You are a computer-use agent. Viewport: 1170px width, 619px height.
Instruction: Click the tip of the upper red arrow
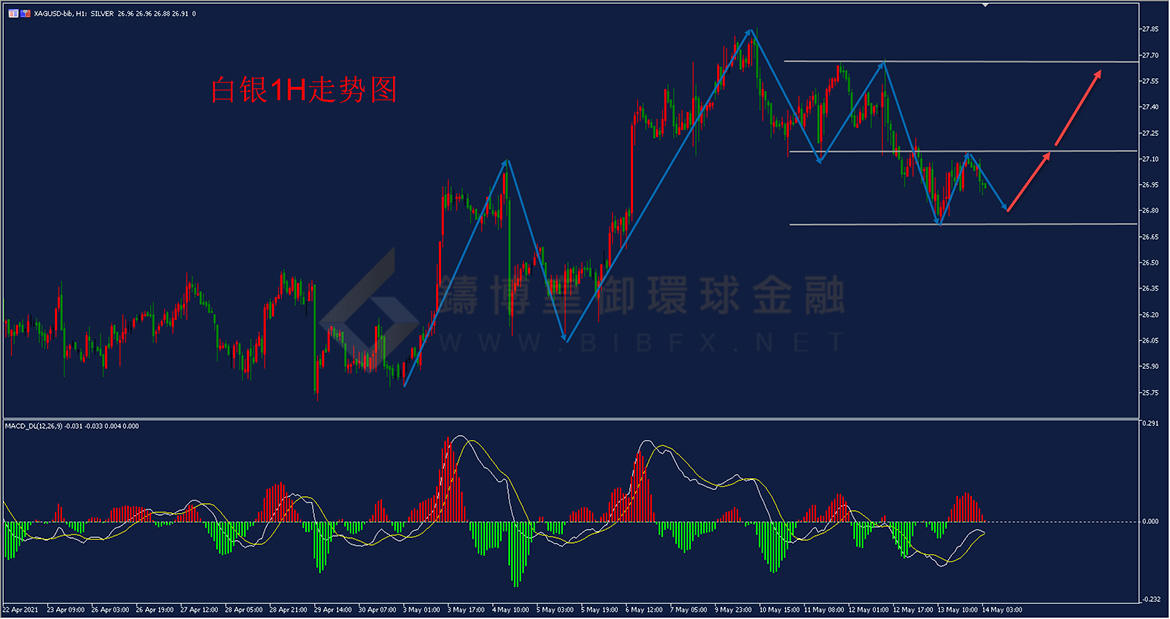tap(1100, 71)
